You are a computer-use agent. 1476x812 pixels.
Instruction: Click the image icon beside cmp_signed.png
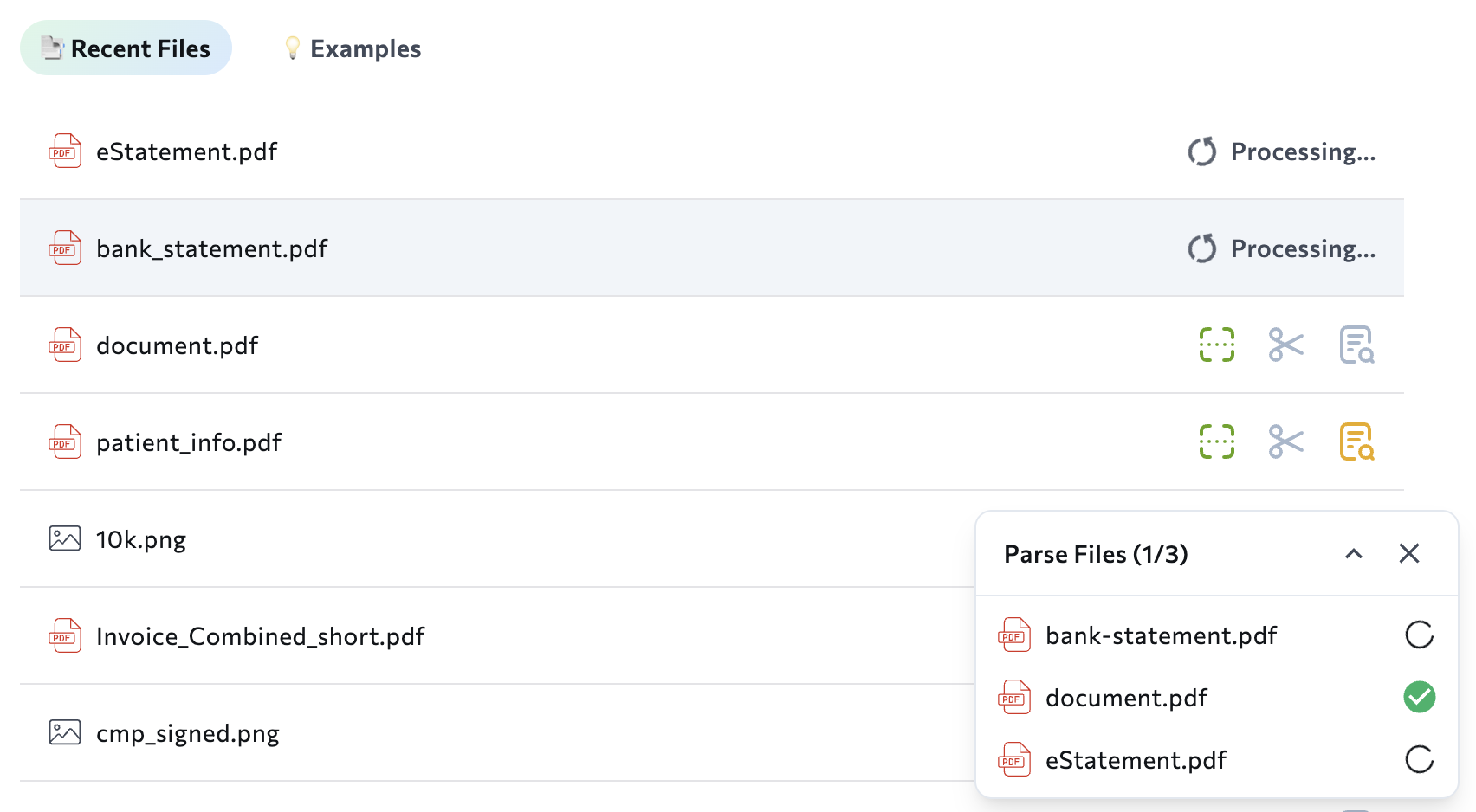tap(63, 732)
